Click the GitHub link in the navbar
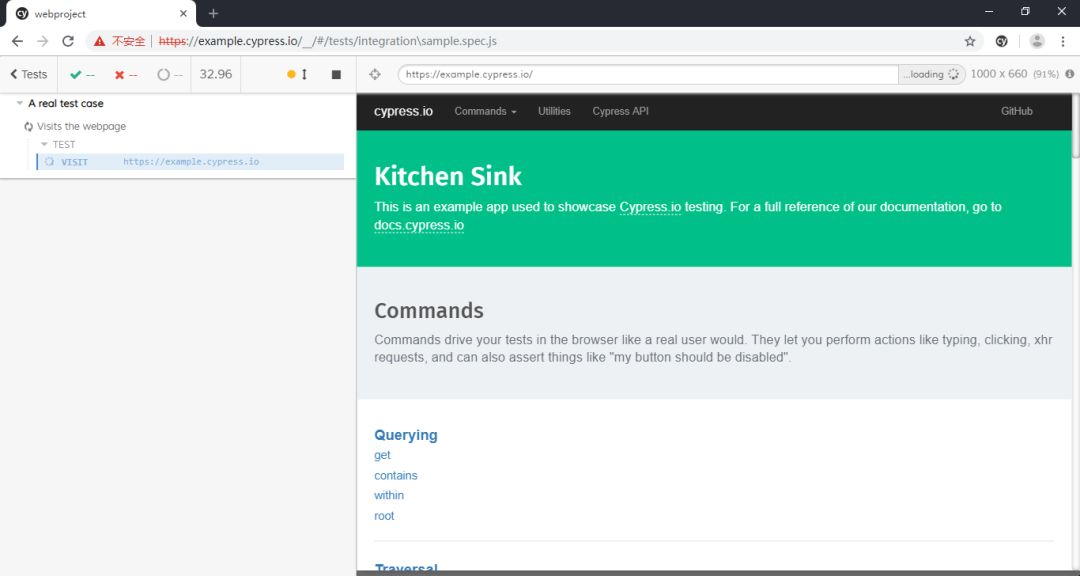1080x576 pixels. coord(1016,111)
